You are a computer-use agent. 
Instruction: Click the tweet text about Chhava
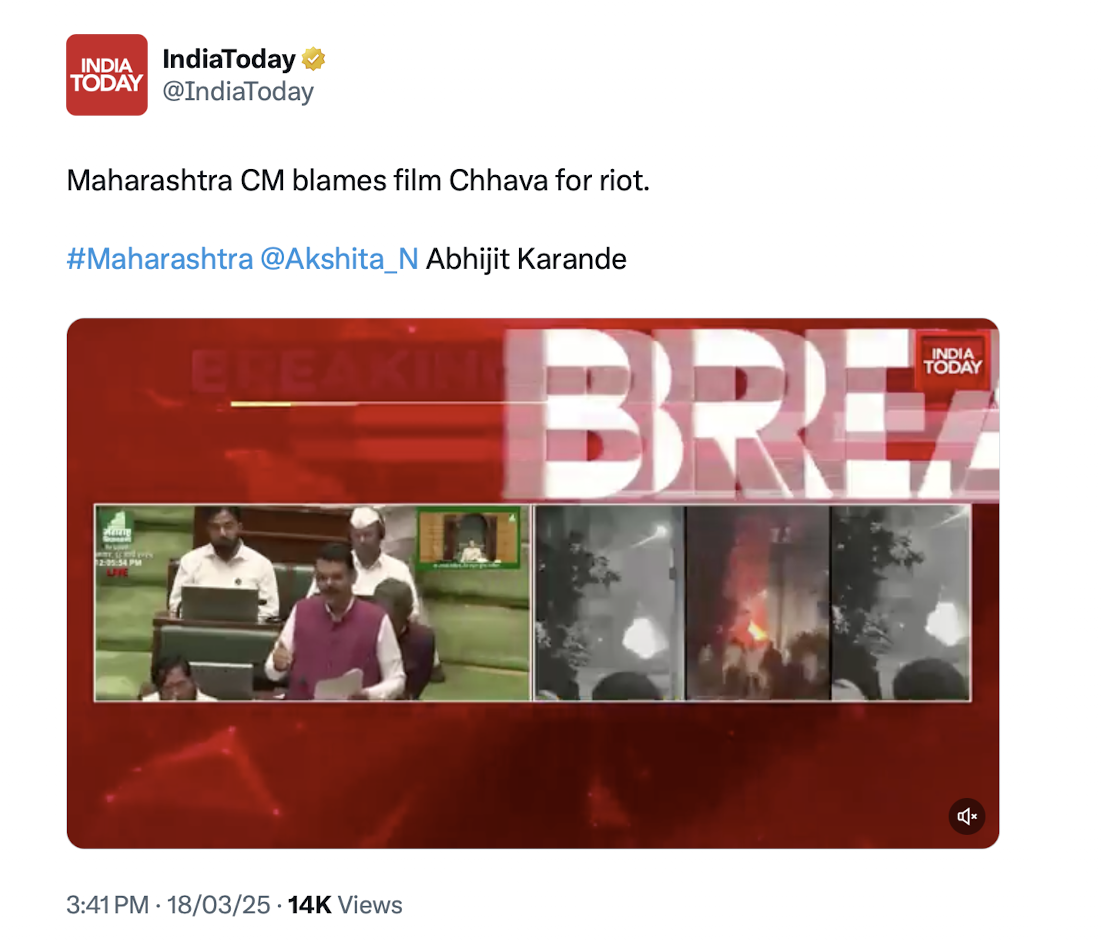pyautogui.click(x=358, y=181)
